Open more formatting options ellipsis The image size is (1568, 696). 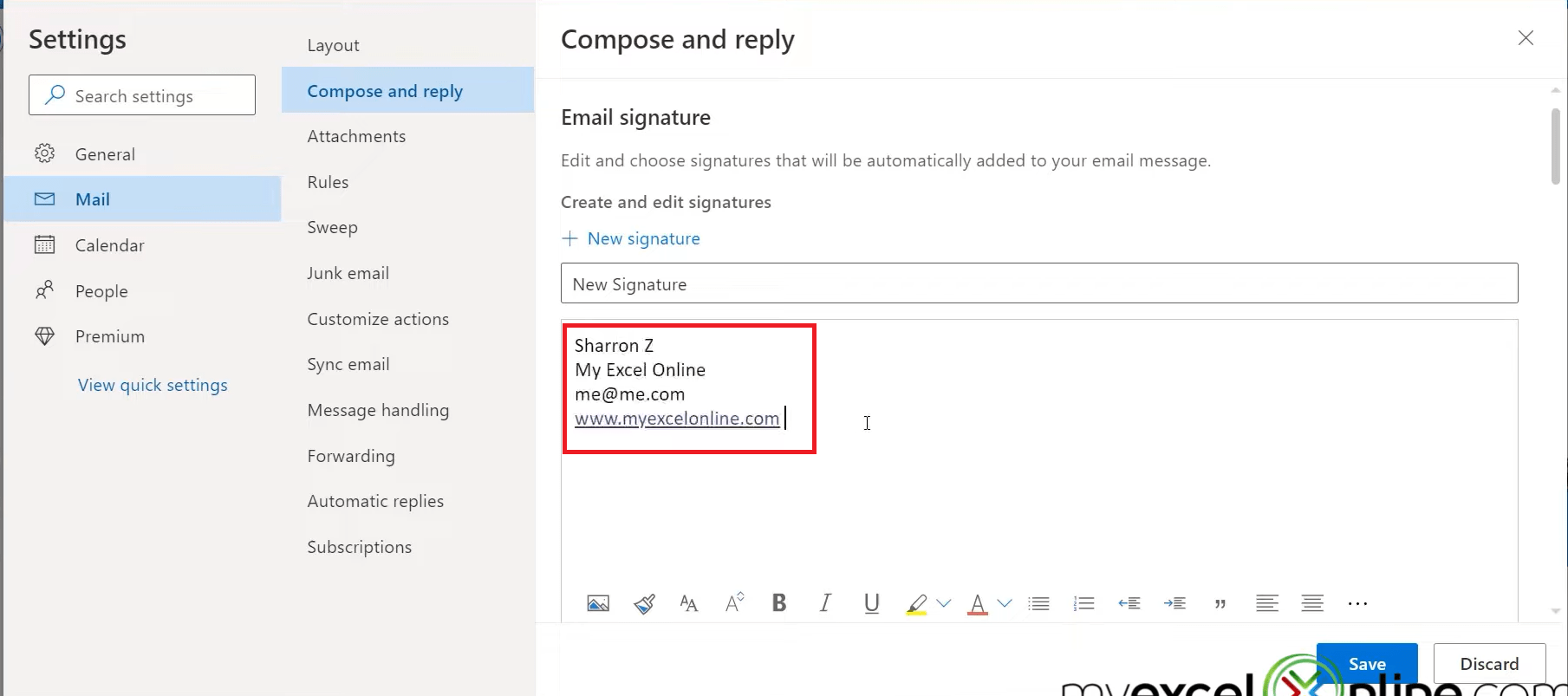(x=1357, y=604)
